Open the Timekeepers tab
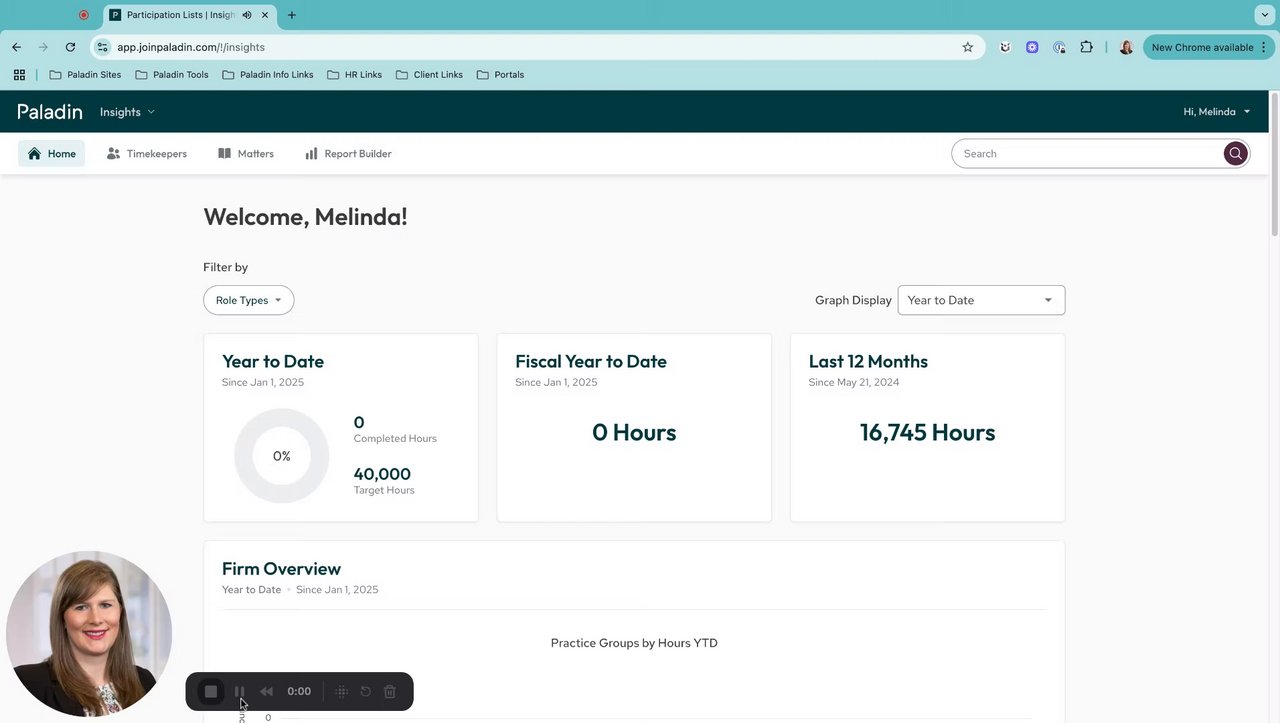Screen dimensions: 1280x723 (147, 154)
